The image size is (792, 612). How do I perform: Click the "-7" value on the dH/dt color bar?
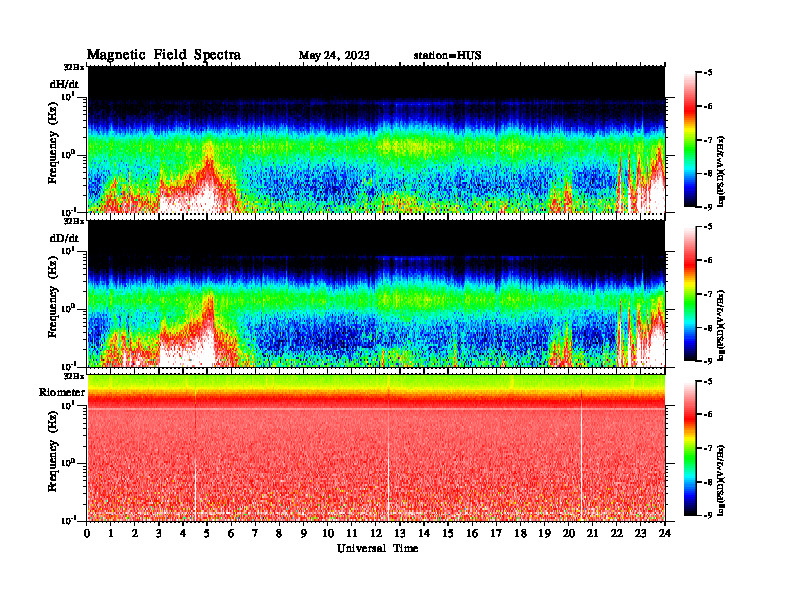tap(708, 140)
